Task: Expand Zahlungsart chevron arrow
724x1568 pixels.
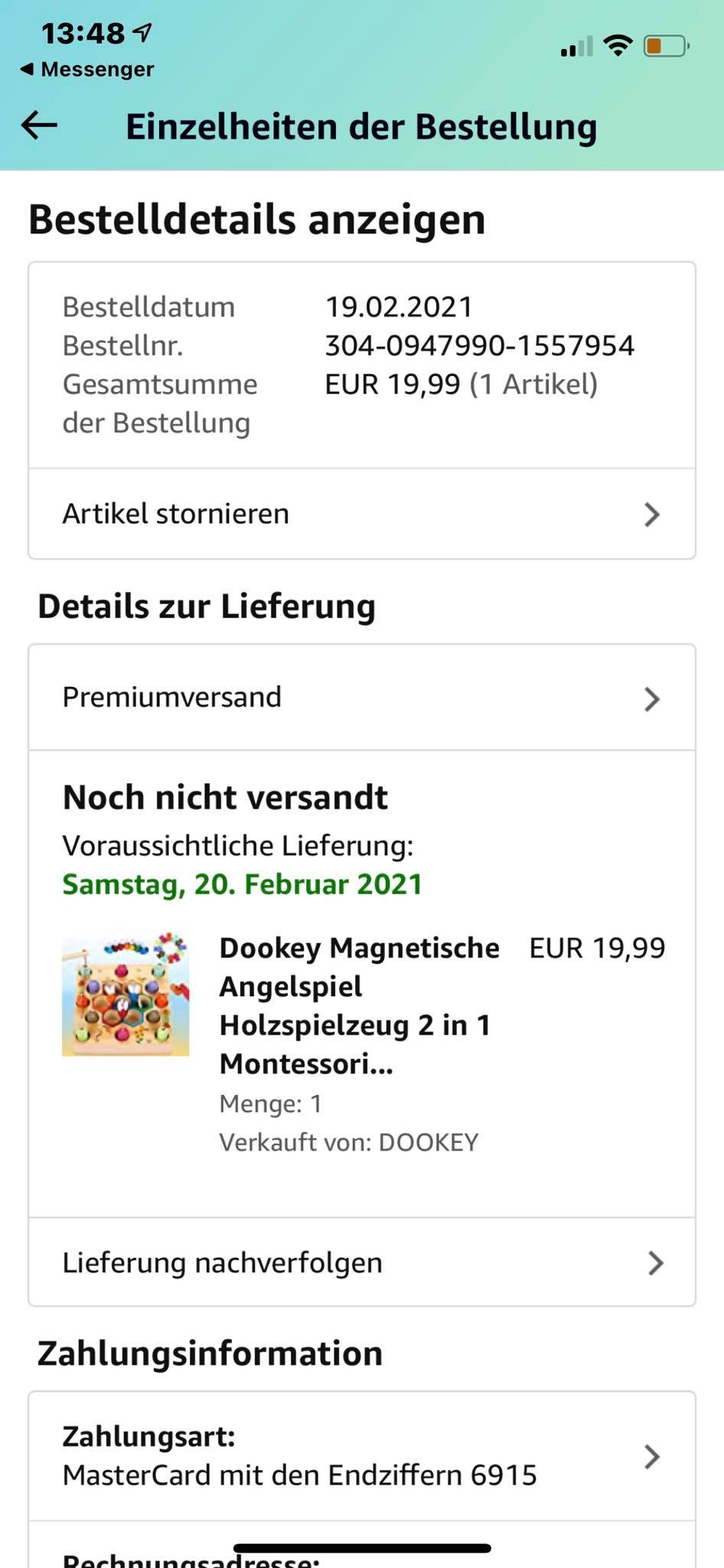Action: [x=651, y=1457]
